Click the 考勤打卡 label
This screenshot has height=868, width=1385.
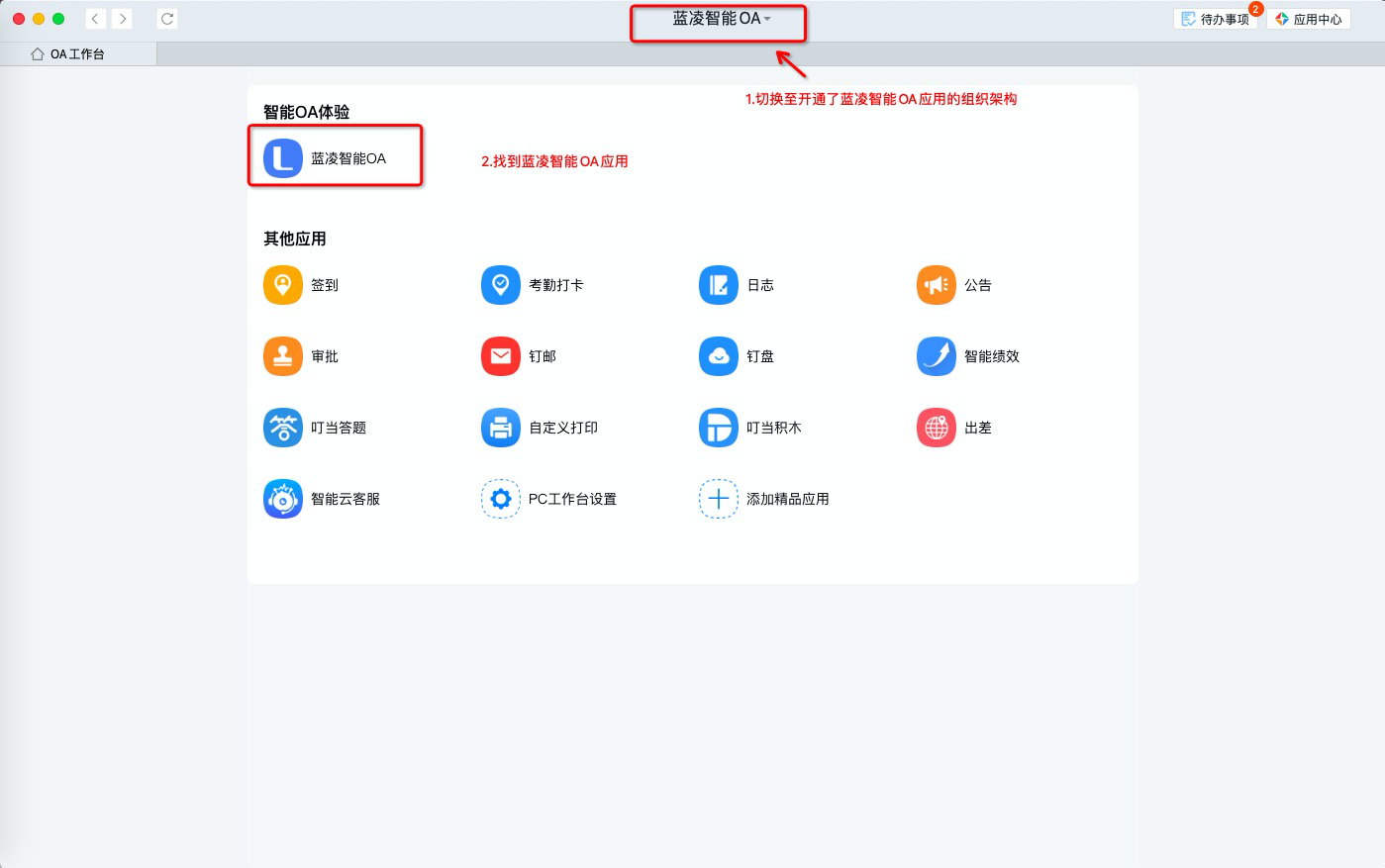[556, 285]
